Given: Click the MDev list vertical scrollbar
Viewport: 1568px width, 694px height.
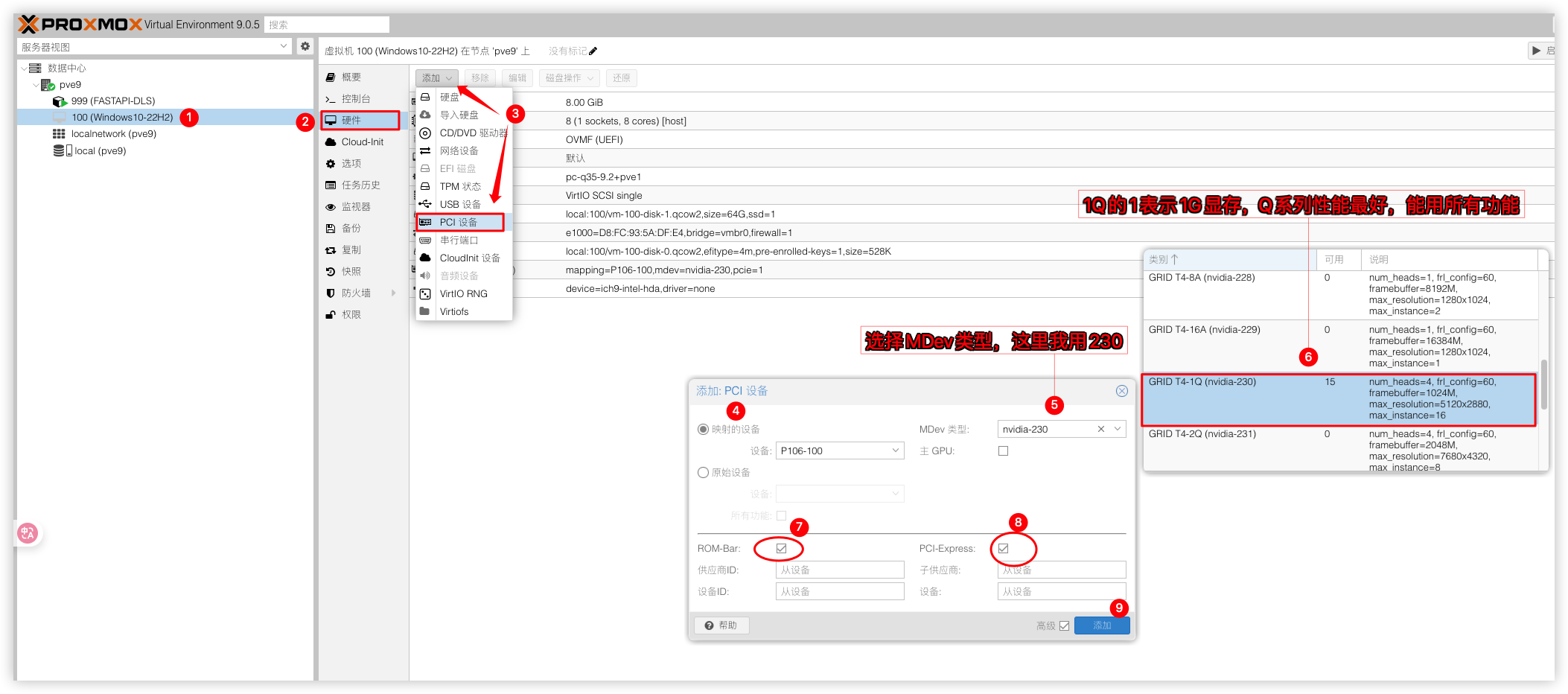Looking at the screenshot, I should point(1544,384).
